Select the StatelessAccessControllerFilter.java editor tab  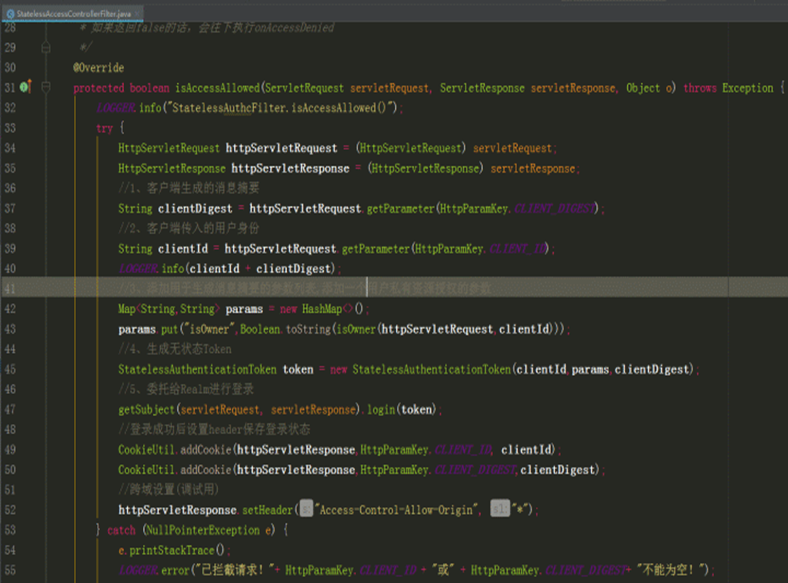pos(73,14)
